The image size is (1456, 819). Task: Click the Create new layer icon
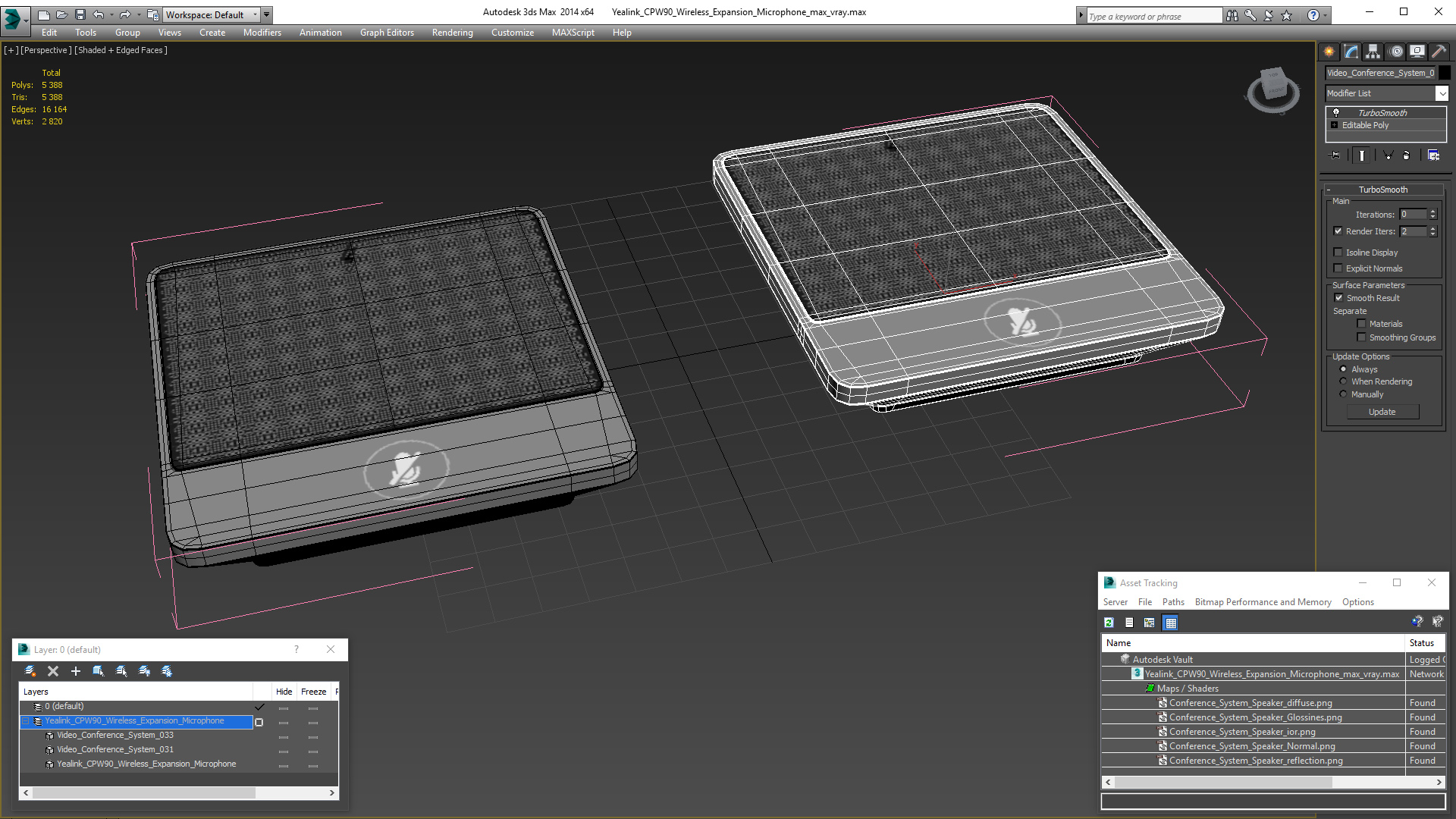tap(30, 671)
